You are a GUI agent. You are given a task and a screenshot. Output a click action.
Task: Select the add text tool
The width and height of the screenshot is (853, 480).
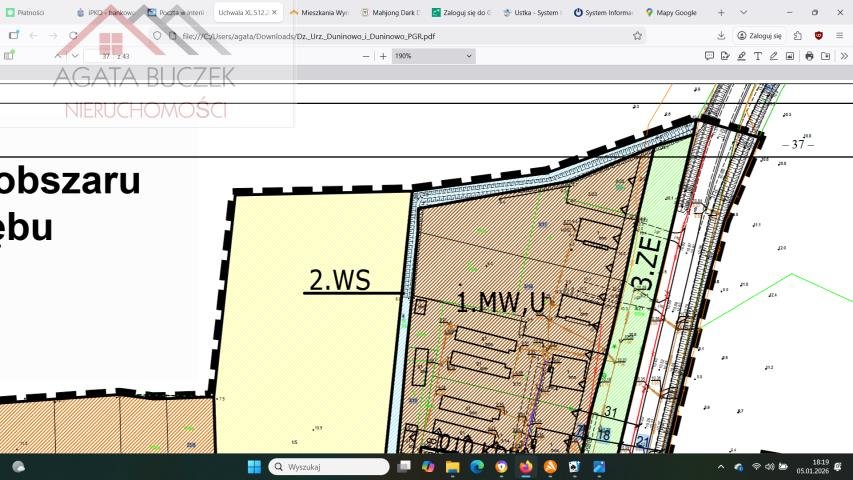pyautogui.click(x=757, y=56)
